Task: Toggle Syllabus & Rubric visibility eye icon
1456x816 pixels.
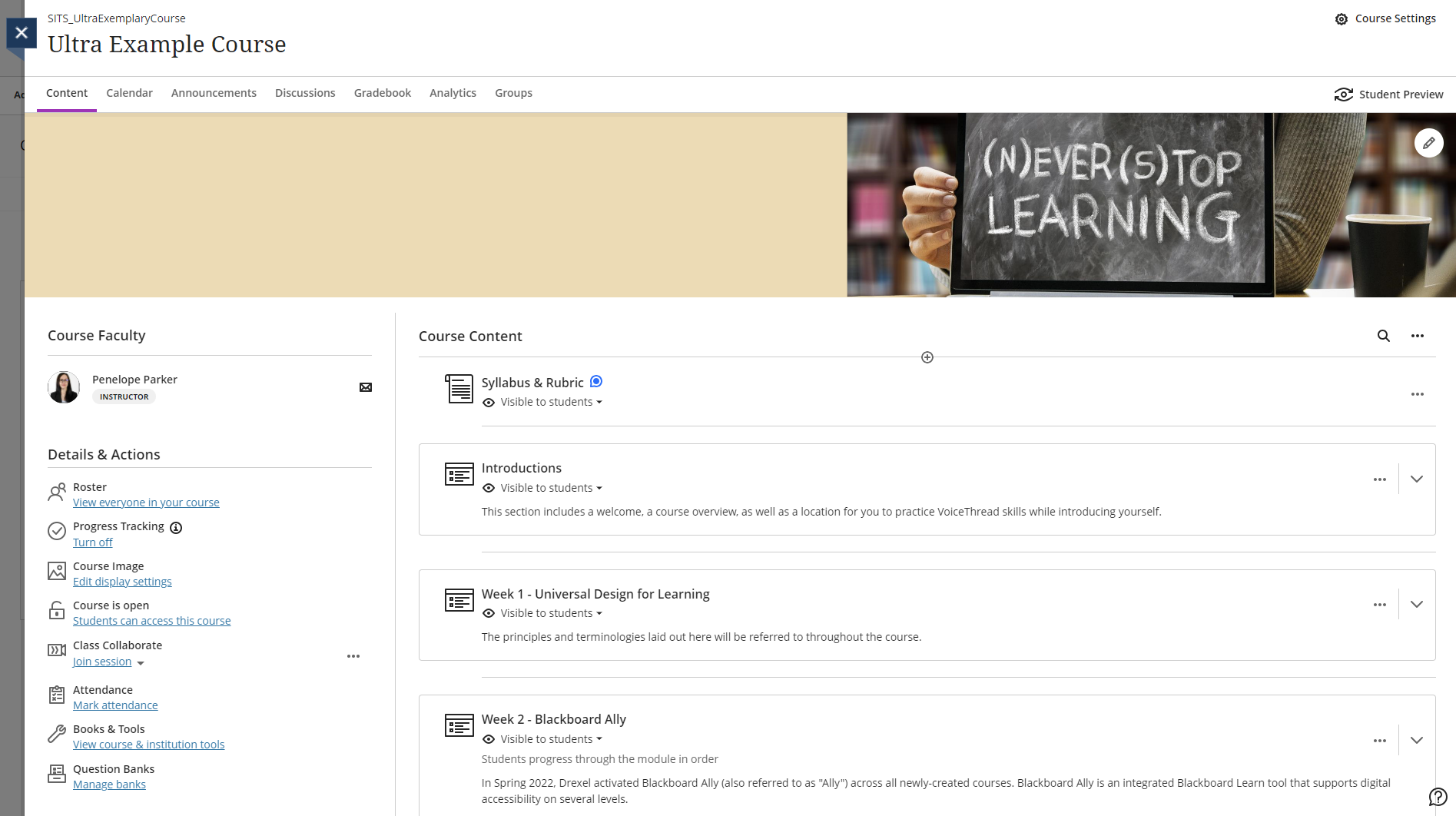Action: pyautogui.click(x=488, y=403)
